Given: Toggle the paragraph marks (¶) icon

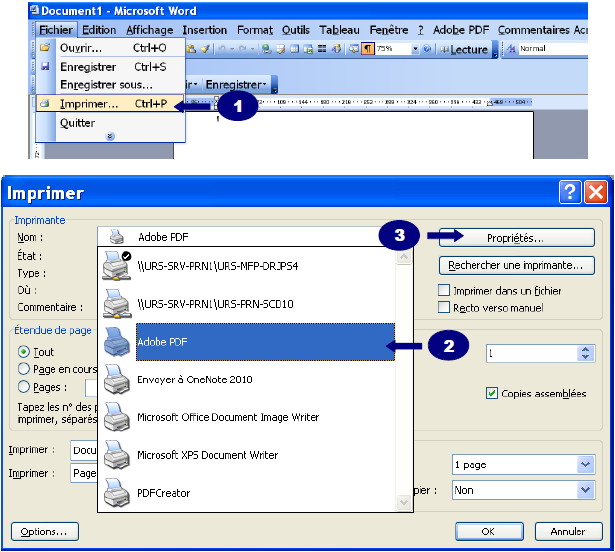Looking at the screenshot, I should 368,49.
